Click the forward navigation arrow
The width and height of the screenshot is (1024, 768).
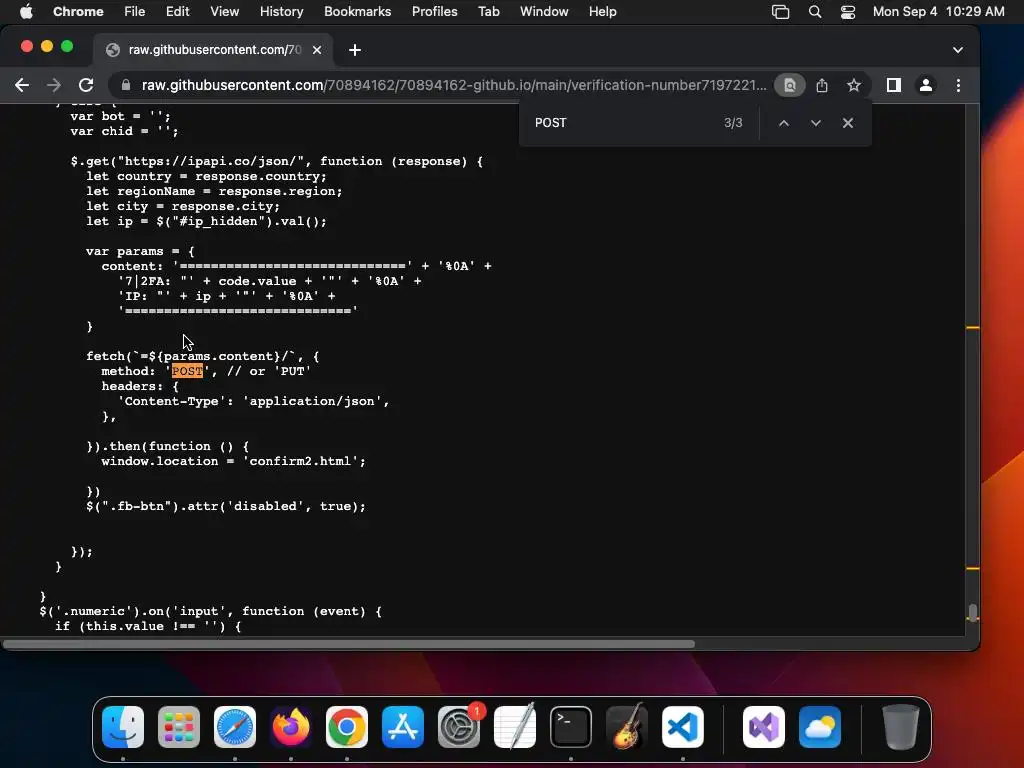click(x=54, y=86)
